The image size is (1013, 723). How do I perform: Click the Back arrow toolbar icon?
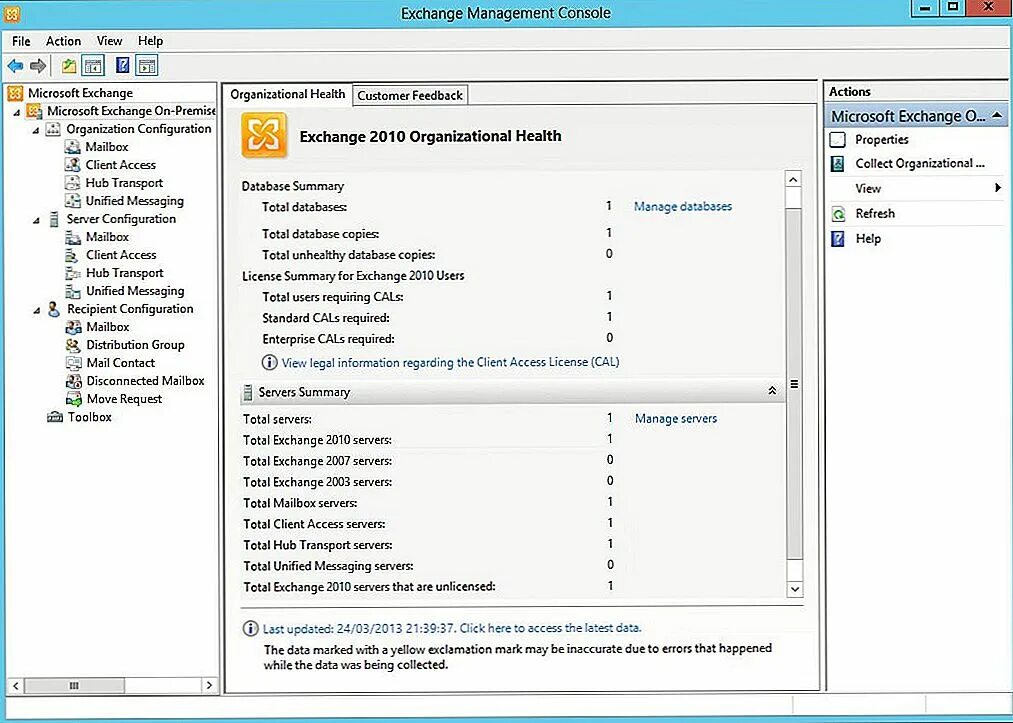coord(16,65)
